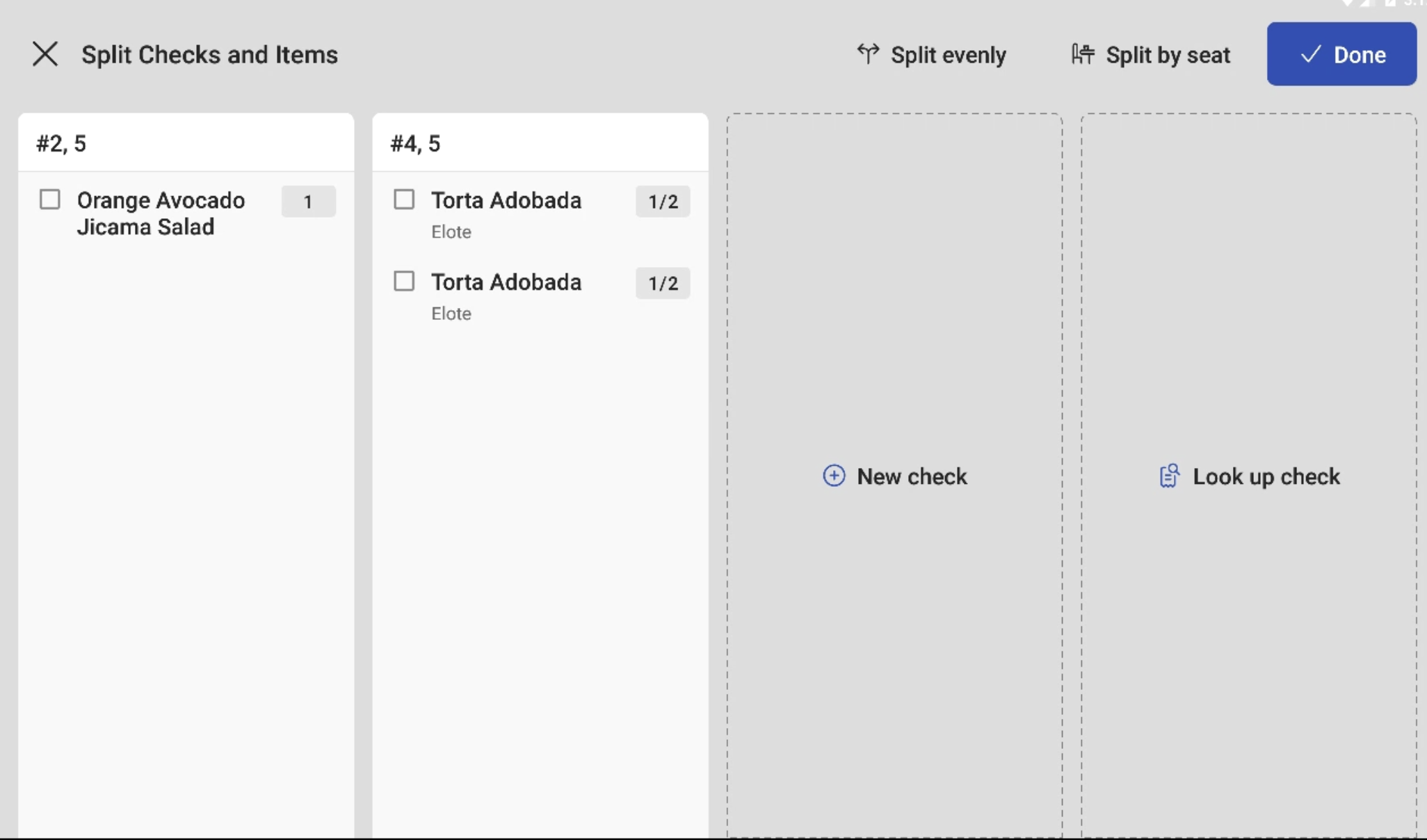Click the Look up check label
This screenshot has height=840, width=1427.
pos(1266,476)
